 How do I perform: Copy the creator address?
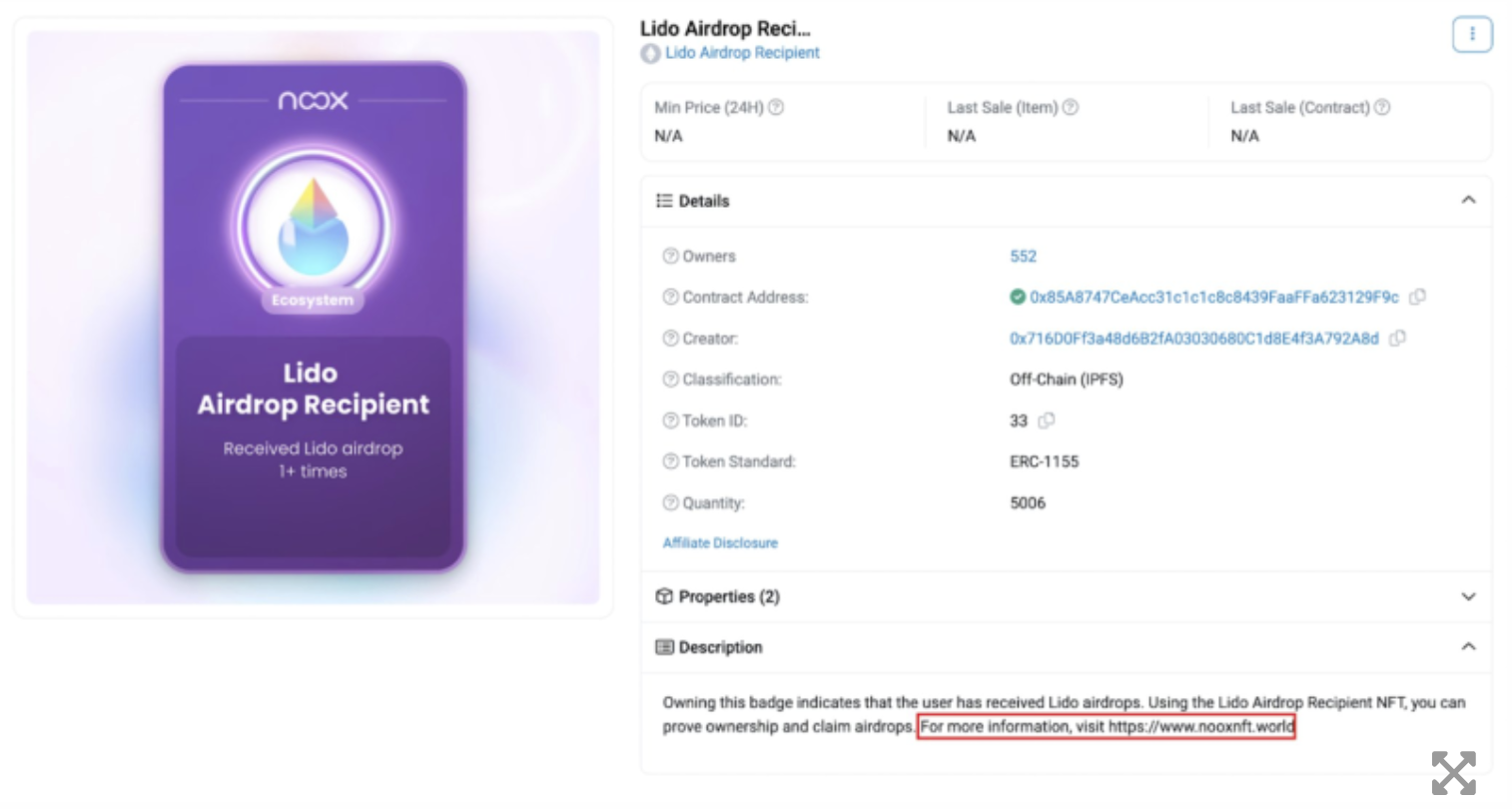pyautogui.click(x=1397, y=339)
